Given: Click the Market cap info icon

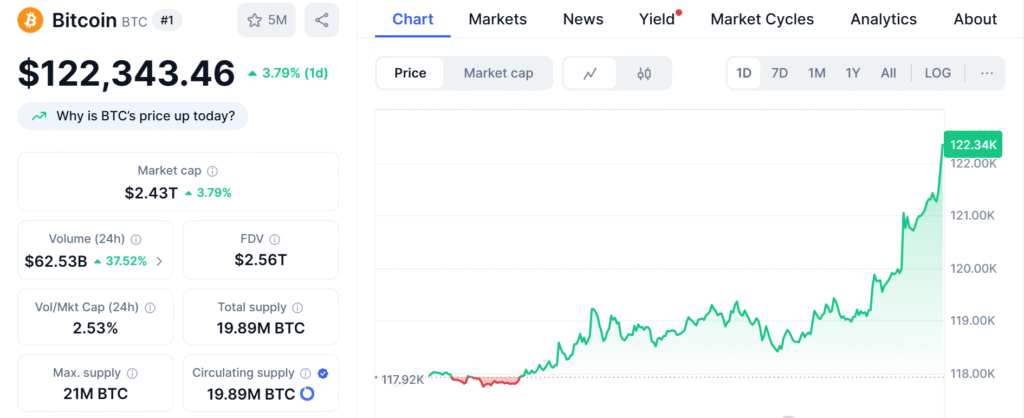Looking at the screenshot, I should pos(212,171).
